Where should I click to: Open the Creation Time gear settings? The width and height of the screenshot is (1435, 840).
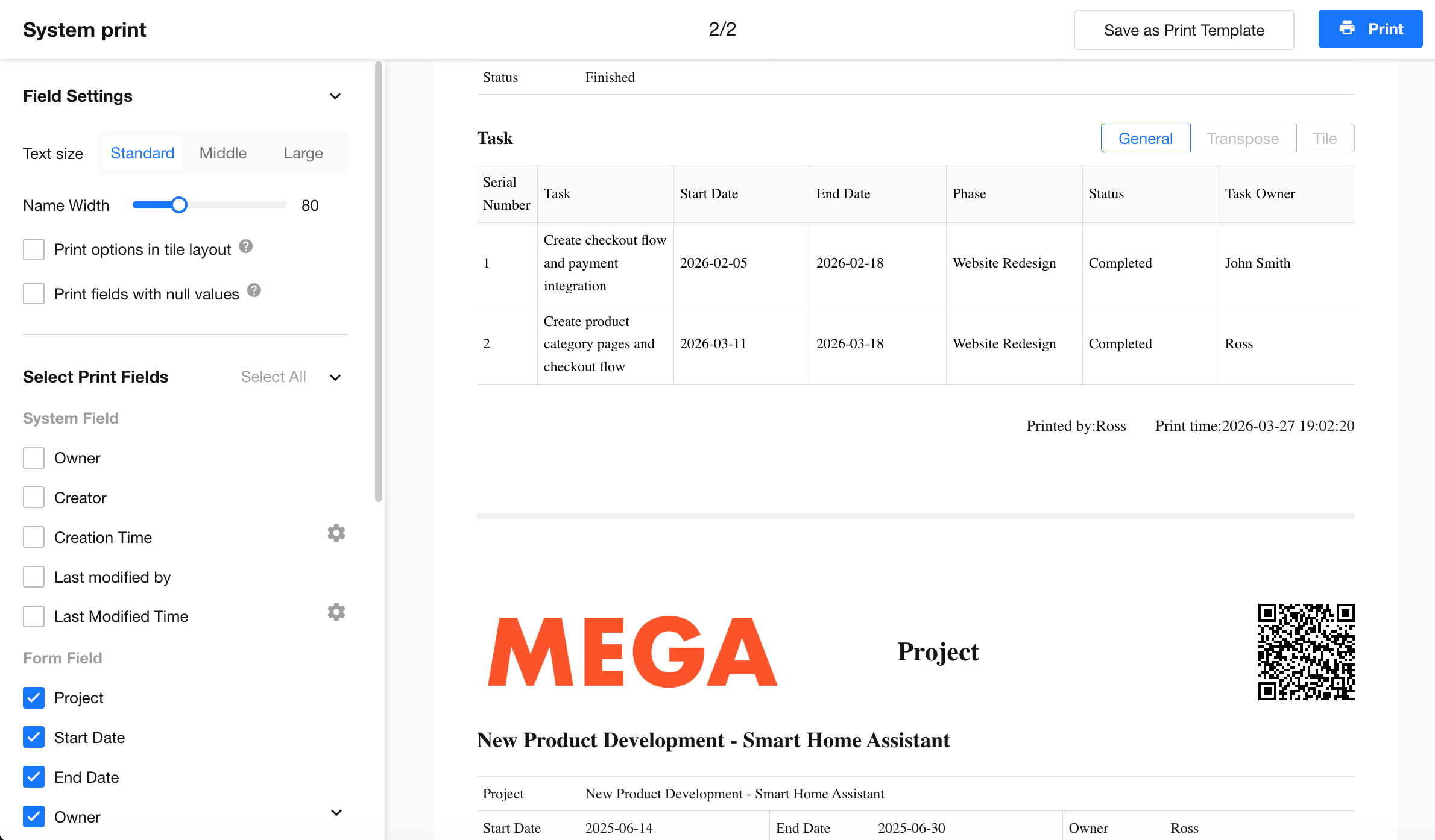point(336,533)
